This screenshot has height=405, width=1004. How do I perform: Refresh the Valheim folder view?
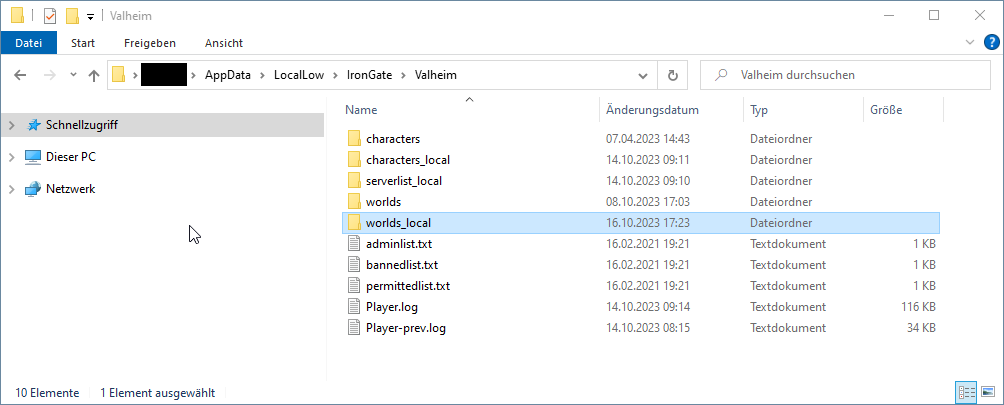click(x=672, y=75)
